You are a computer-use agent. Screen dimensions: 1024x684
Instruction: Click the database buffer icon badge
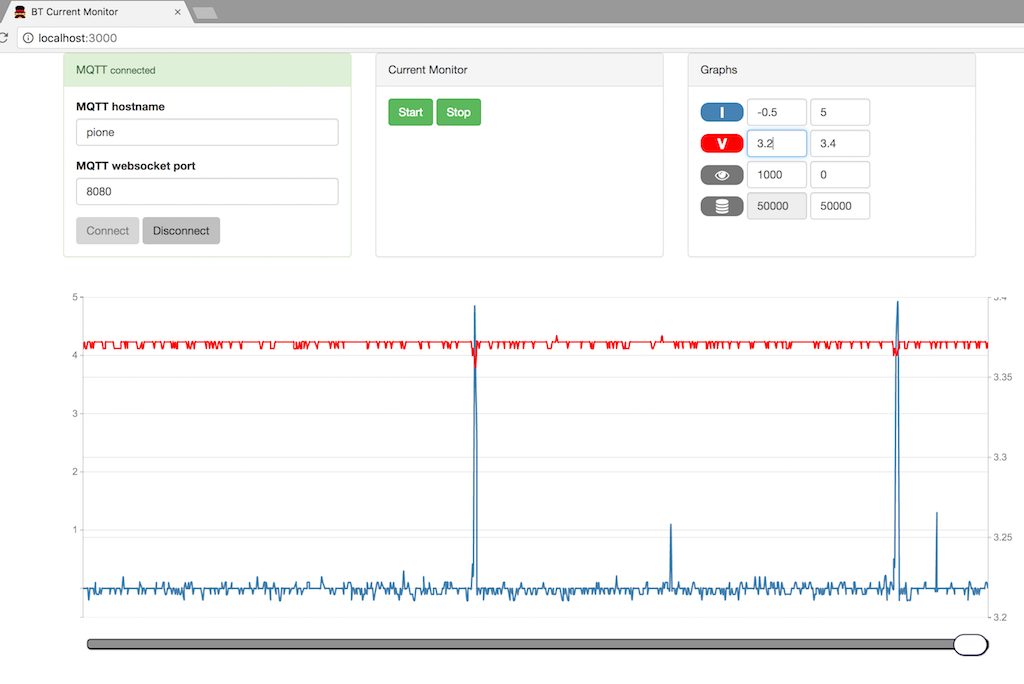(722, 206)
